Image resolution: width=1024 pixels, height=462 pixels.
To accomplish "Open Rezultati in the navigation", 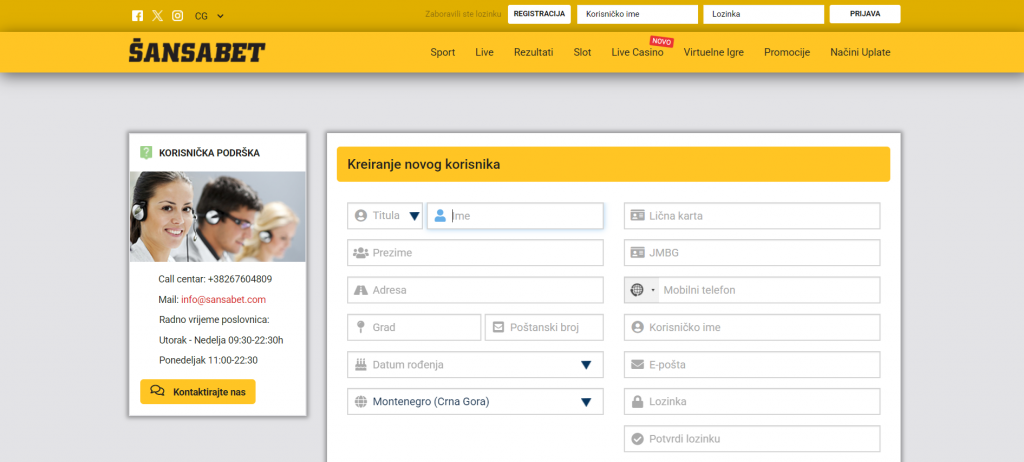I will (534, 52).
